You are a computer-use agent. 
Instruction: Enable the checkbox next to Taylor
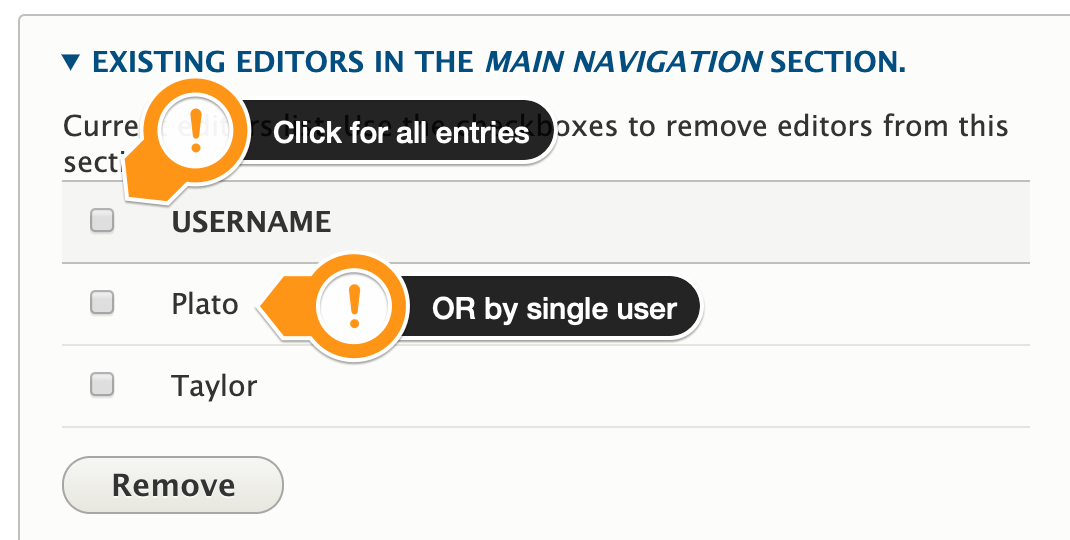coord(102,384)
